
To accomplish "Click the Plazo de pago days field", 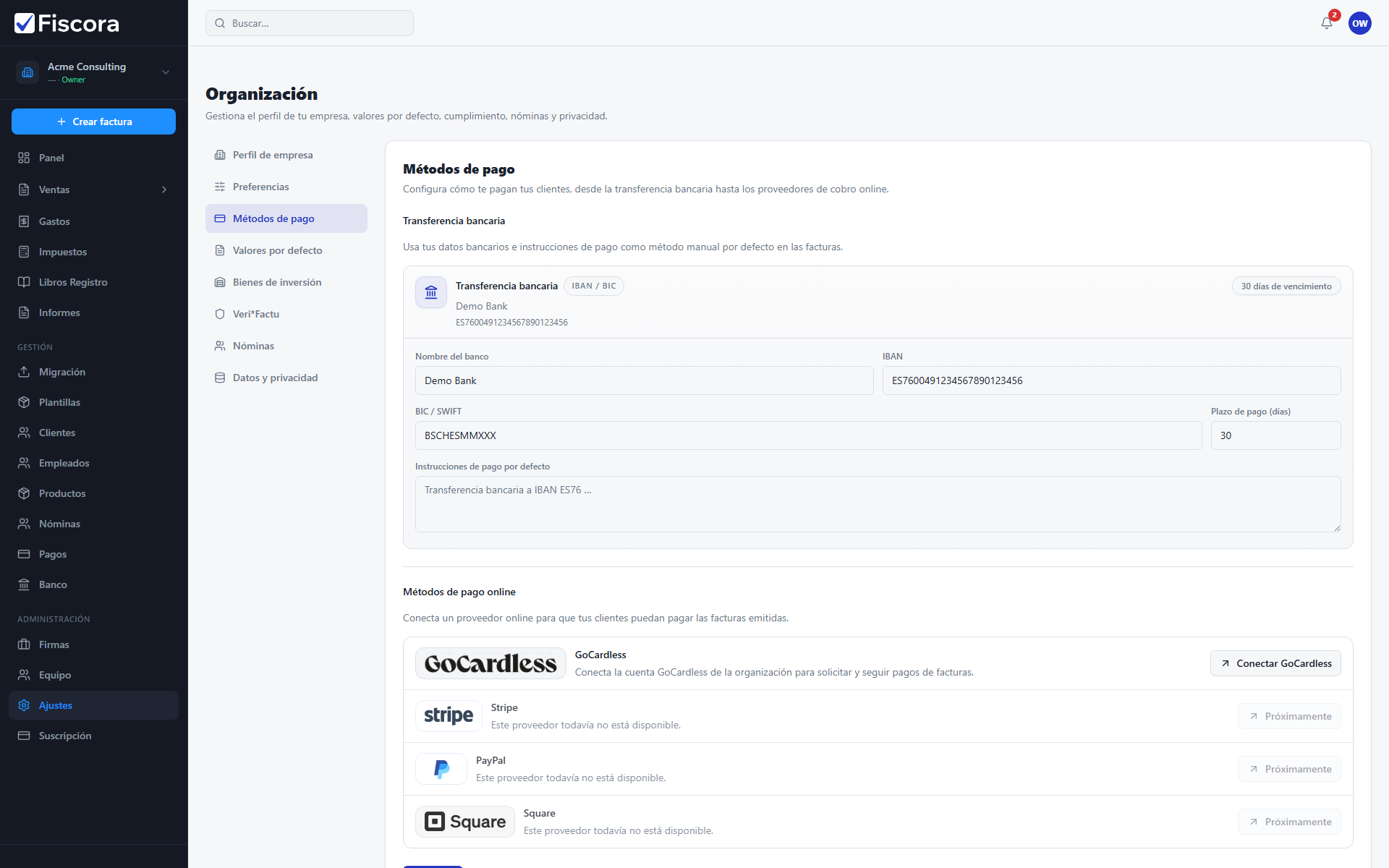I will (x=1275, y=435).
